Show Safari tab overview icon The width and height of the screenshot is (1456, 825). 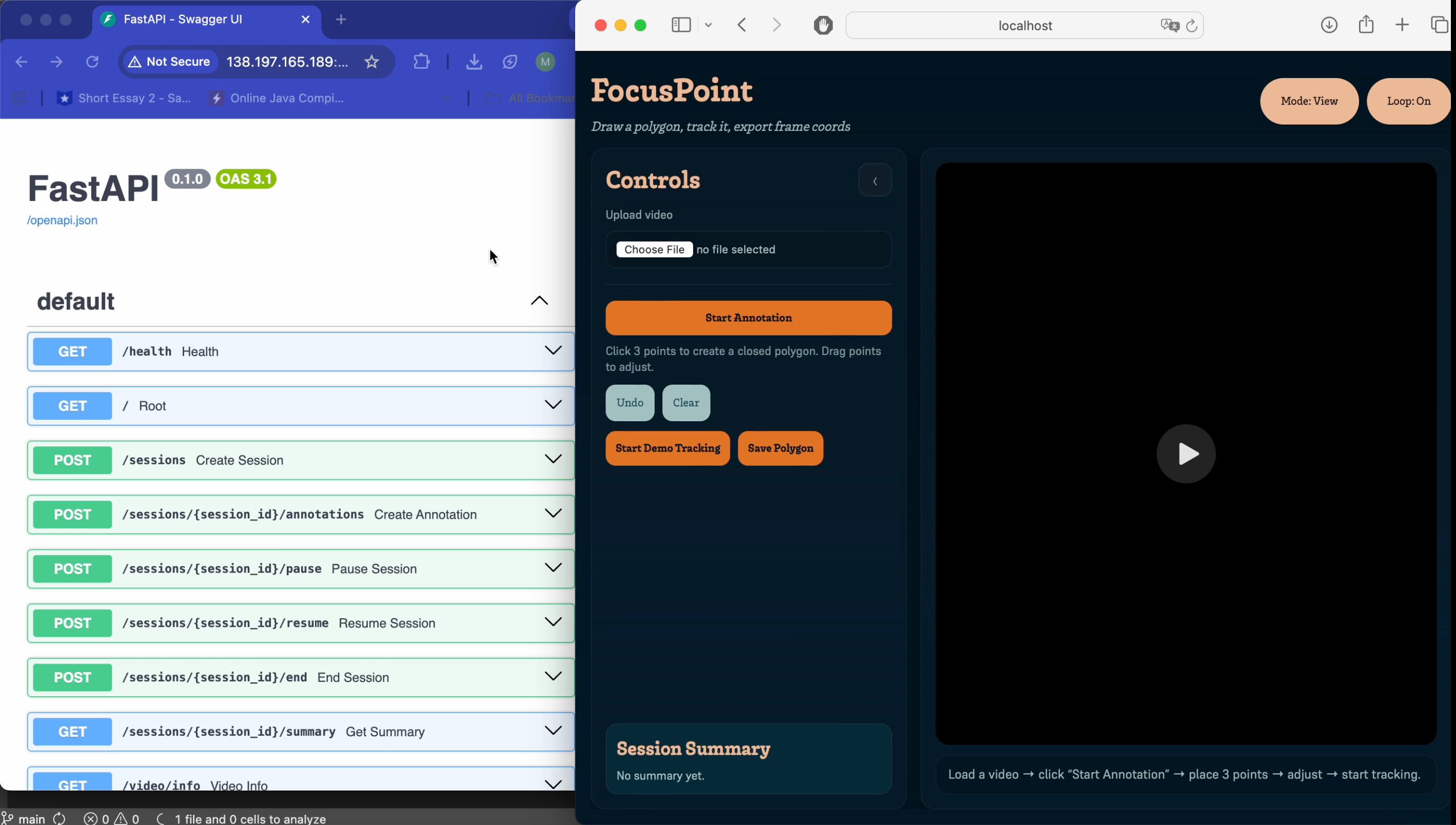tap(1439, 25)
